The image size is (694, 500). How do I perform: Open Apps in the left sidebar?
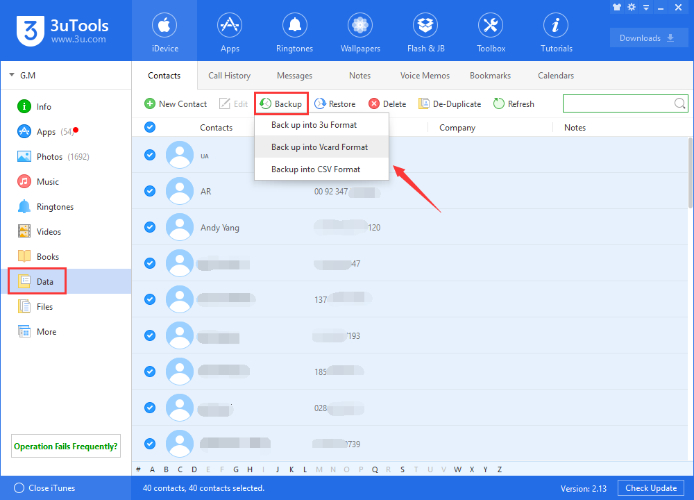point(44,131)
